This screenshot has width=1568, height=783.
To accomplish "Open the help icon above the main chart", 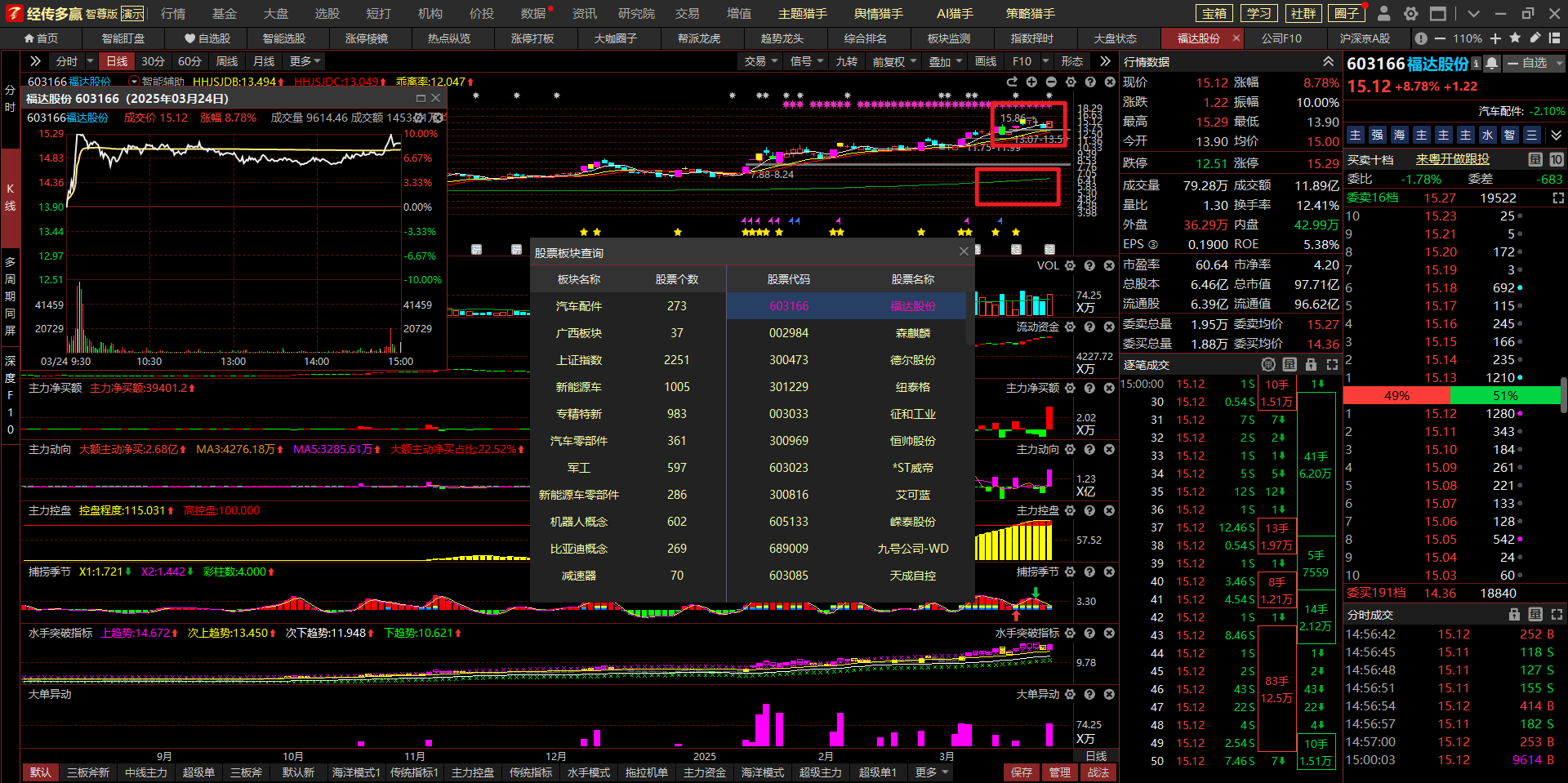I will pos(1090,82).
